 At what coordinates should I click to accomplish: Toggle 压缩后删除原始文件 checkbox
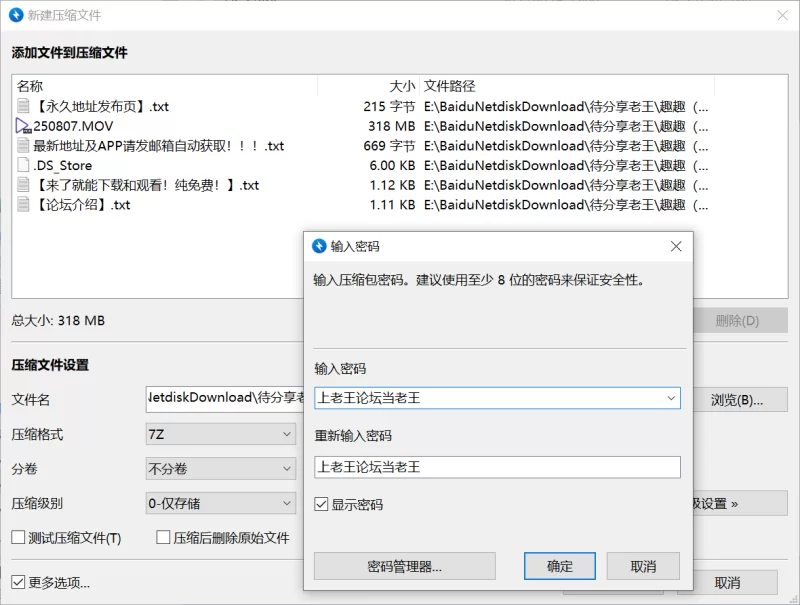point(163,538)
